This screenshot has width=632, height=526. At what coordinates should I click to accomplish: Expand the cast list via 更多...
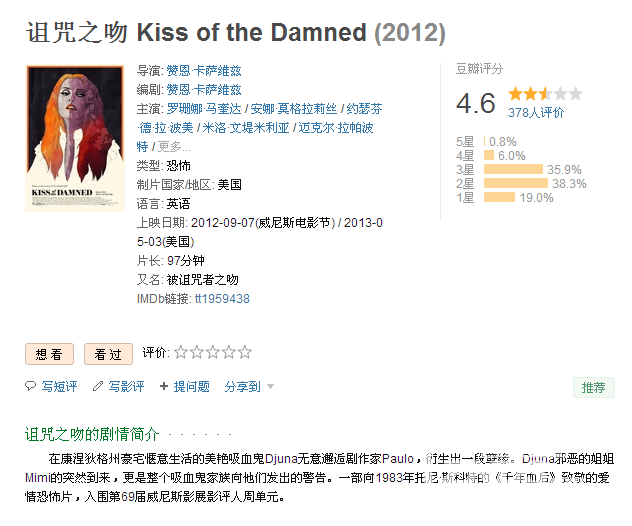pos(174,147)
